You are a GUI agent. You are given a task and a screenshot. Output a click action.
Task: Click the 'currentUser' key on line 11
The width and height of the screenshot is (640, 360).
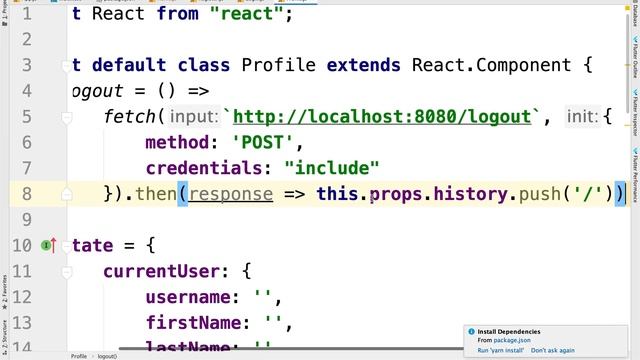tap(161, 271)
